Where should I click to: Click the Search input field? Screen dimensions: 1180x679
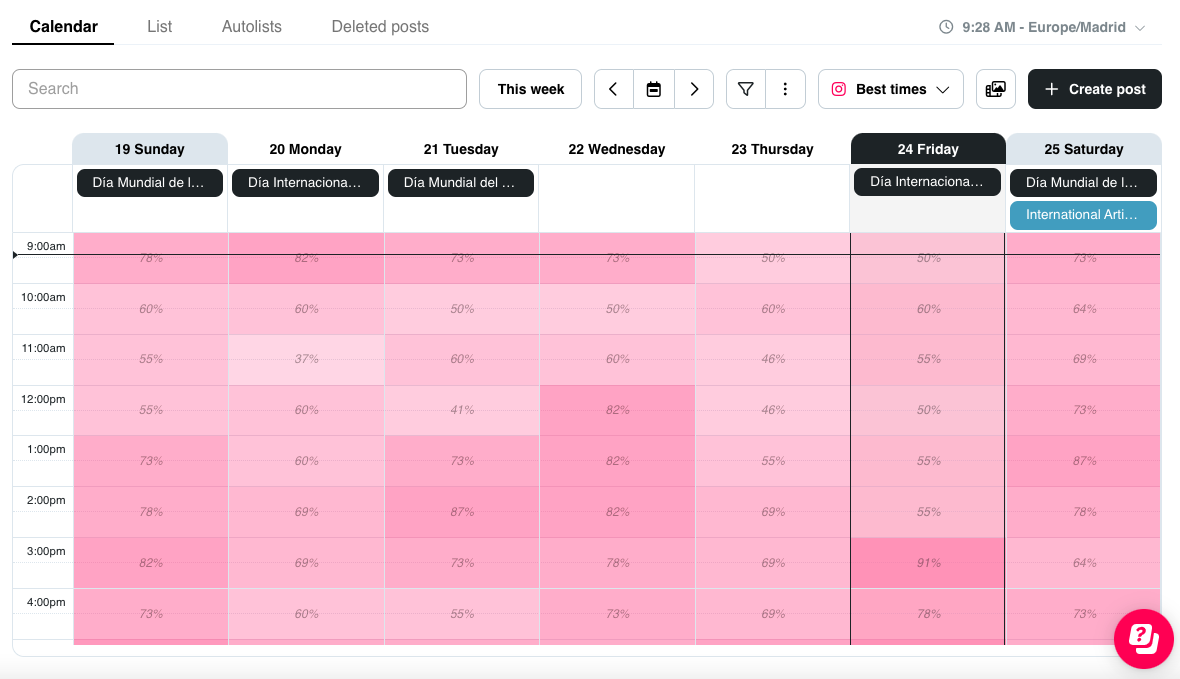coord(239,89)
